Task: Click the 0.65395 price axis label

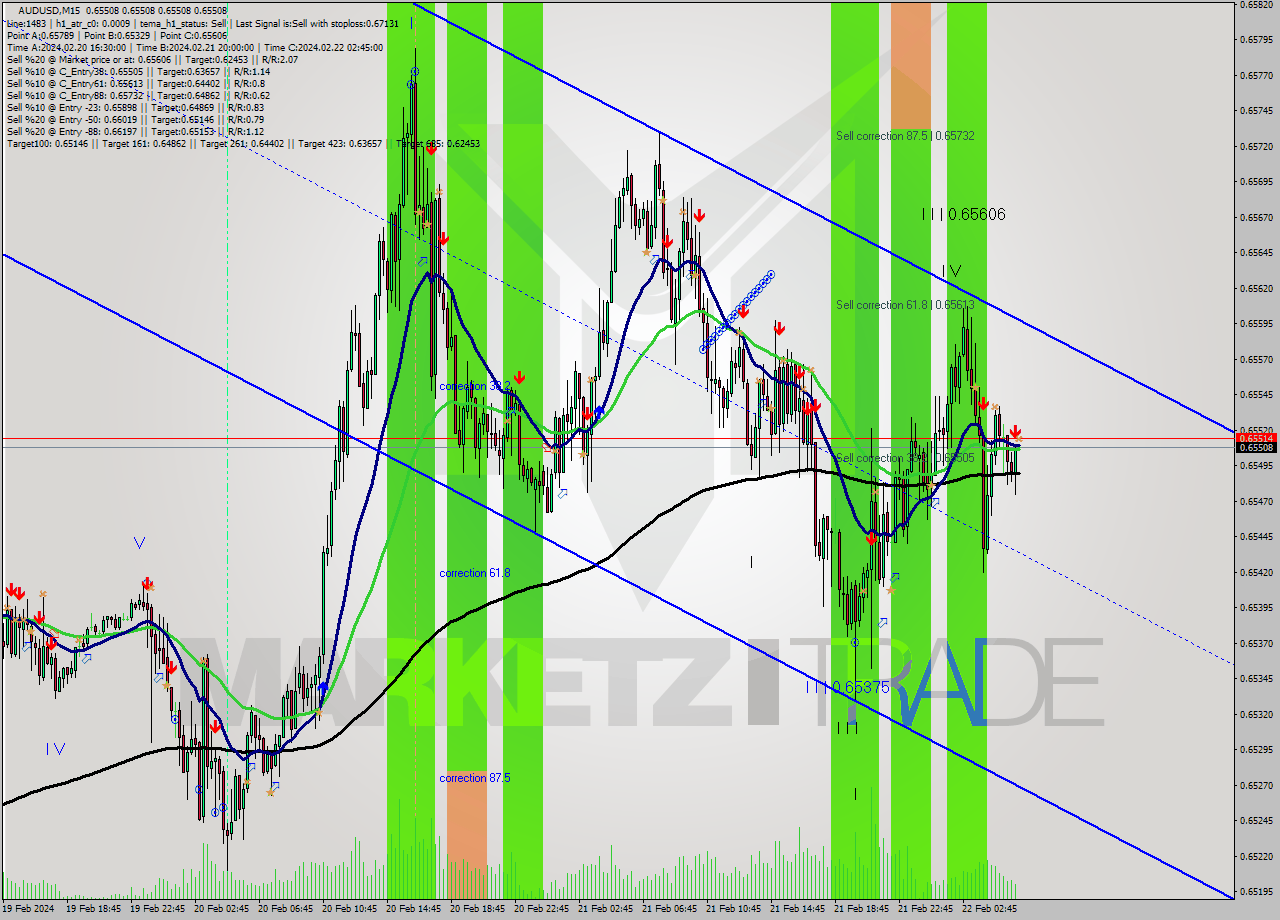Action: click(1256, 607)
